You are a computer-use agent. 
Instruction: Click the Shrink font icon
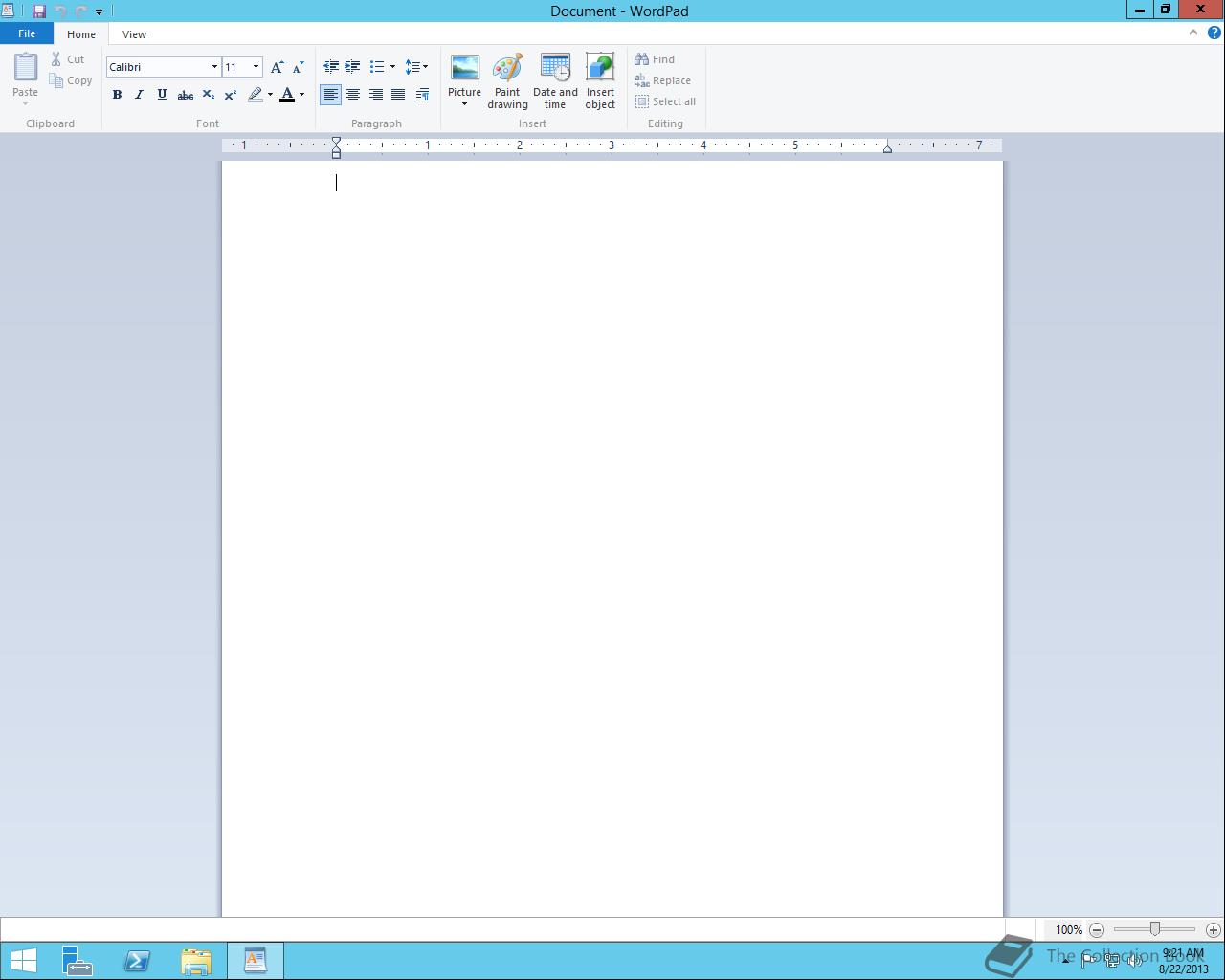(298, 67)
